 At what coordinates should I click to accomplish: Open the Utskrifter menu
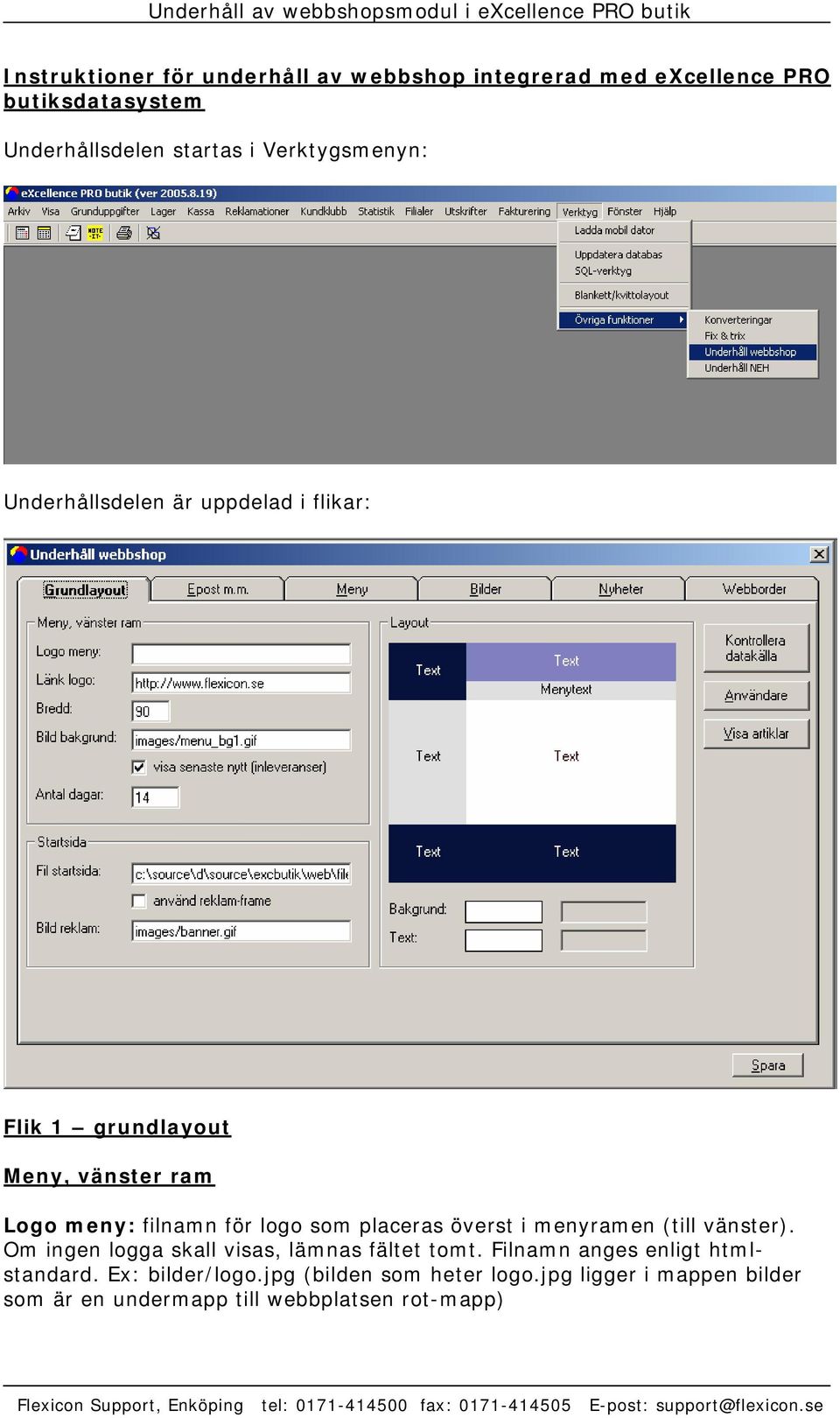(465, 211)
